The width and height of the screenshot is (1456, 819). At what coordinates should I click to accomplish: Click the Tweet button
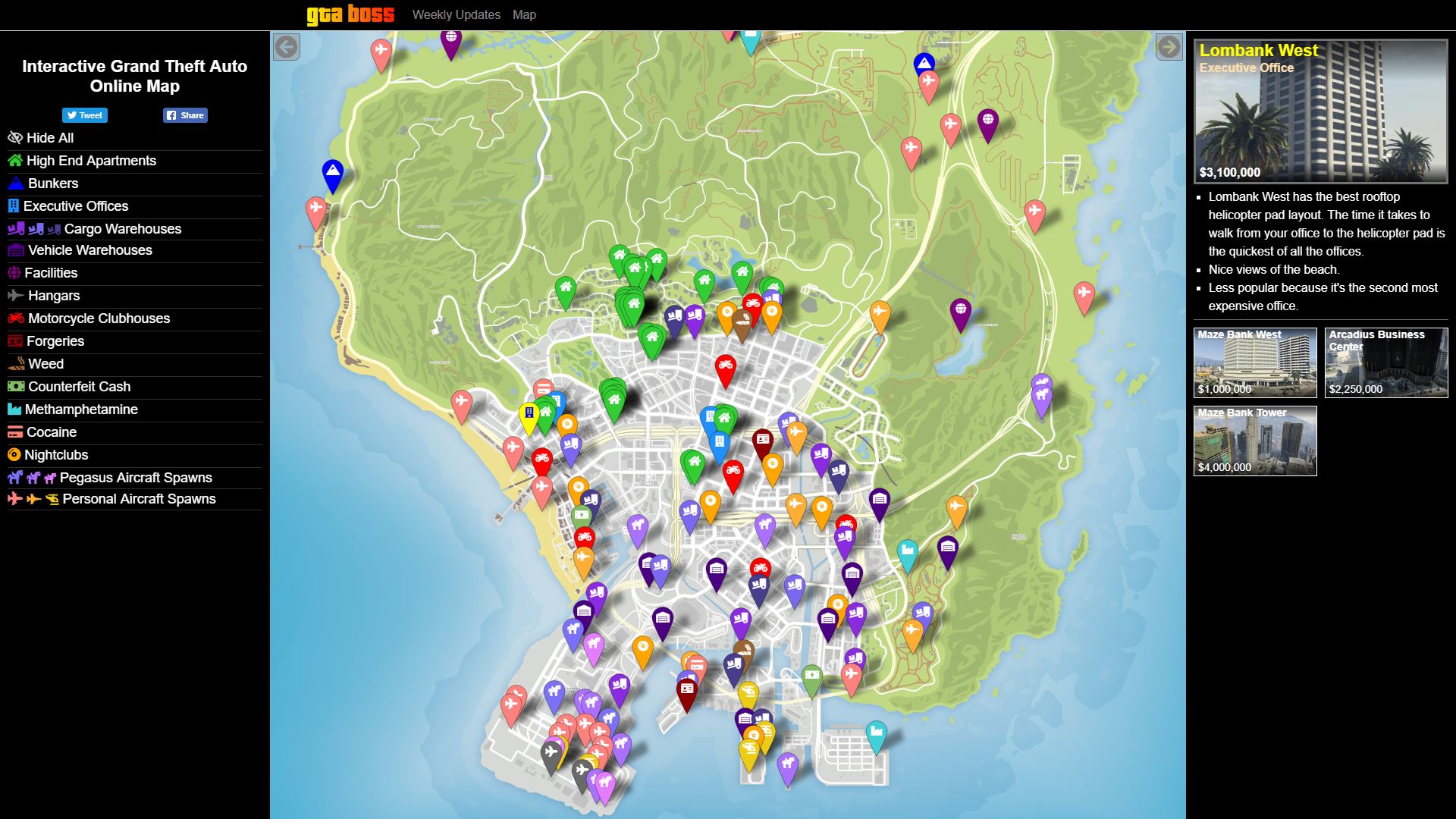(85, 115)
